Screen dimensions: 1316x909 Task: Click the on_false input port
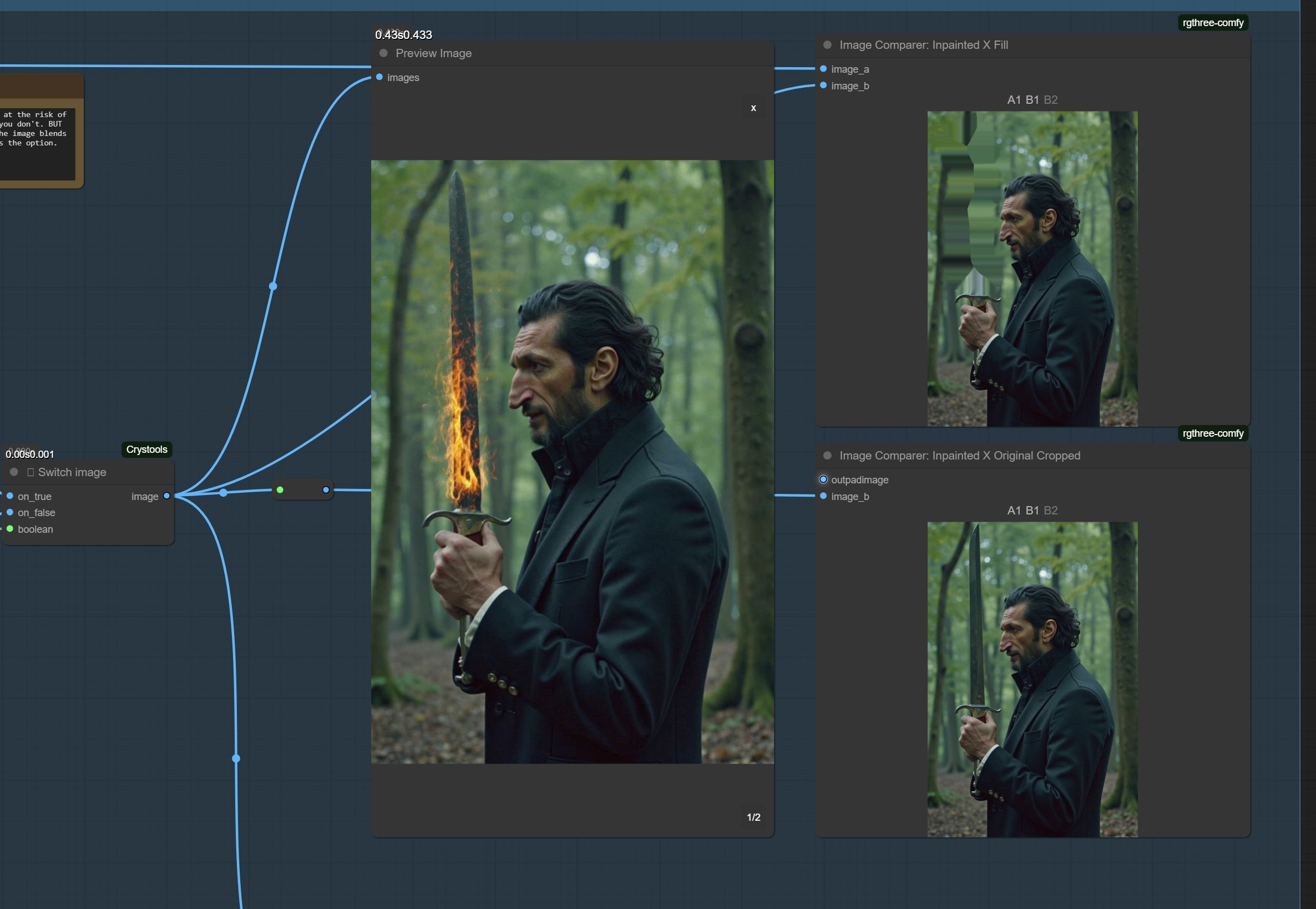tap(9, 512)
